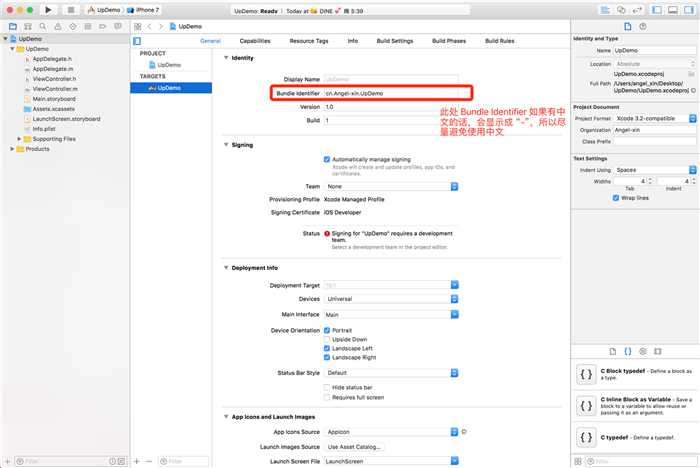
Task: Run the project with the Play button
Action: coord(48,10)
